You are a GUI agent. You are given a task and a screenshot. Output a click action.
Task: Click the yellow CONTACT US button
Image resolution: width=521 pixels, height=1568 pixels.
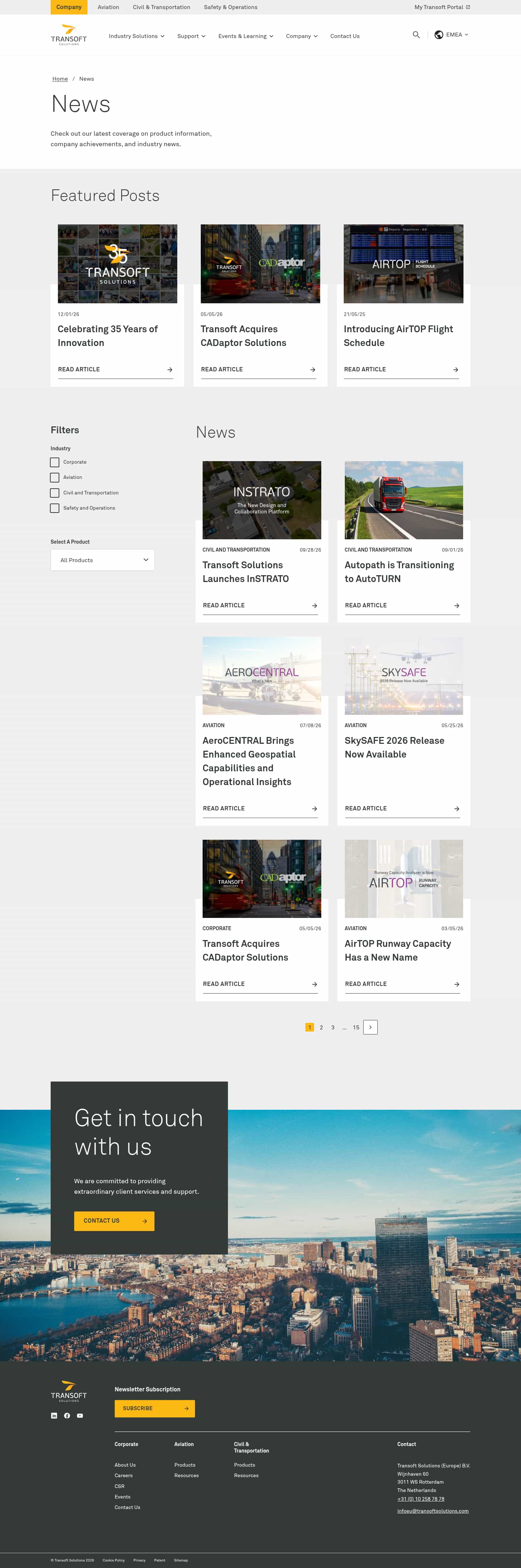[114, 1221]
